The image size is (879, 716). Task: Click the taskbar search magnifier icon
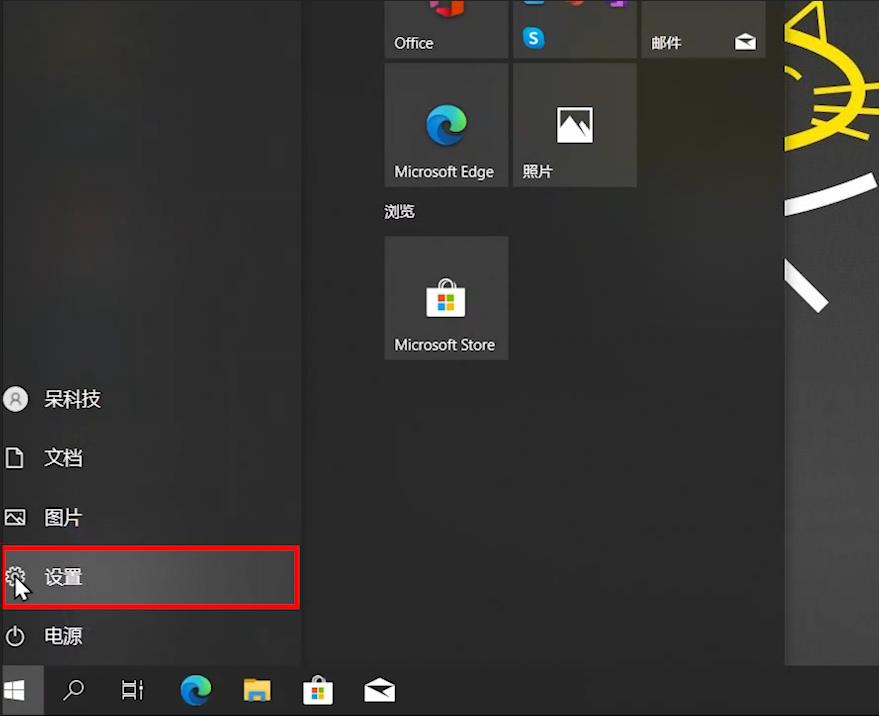pos(74,690)
